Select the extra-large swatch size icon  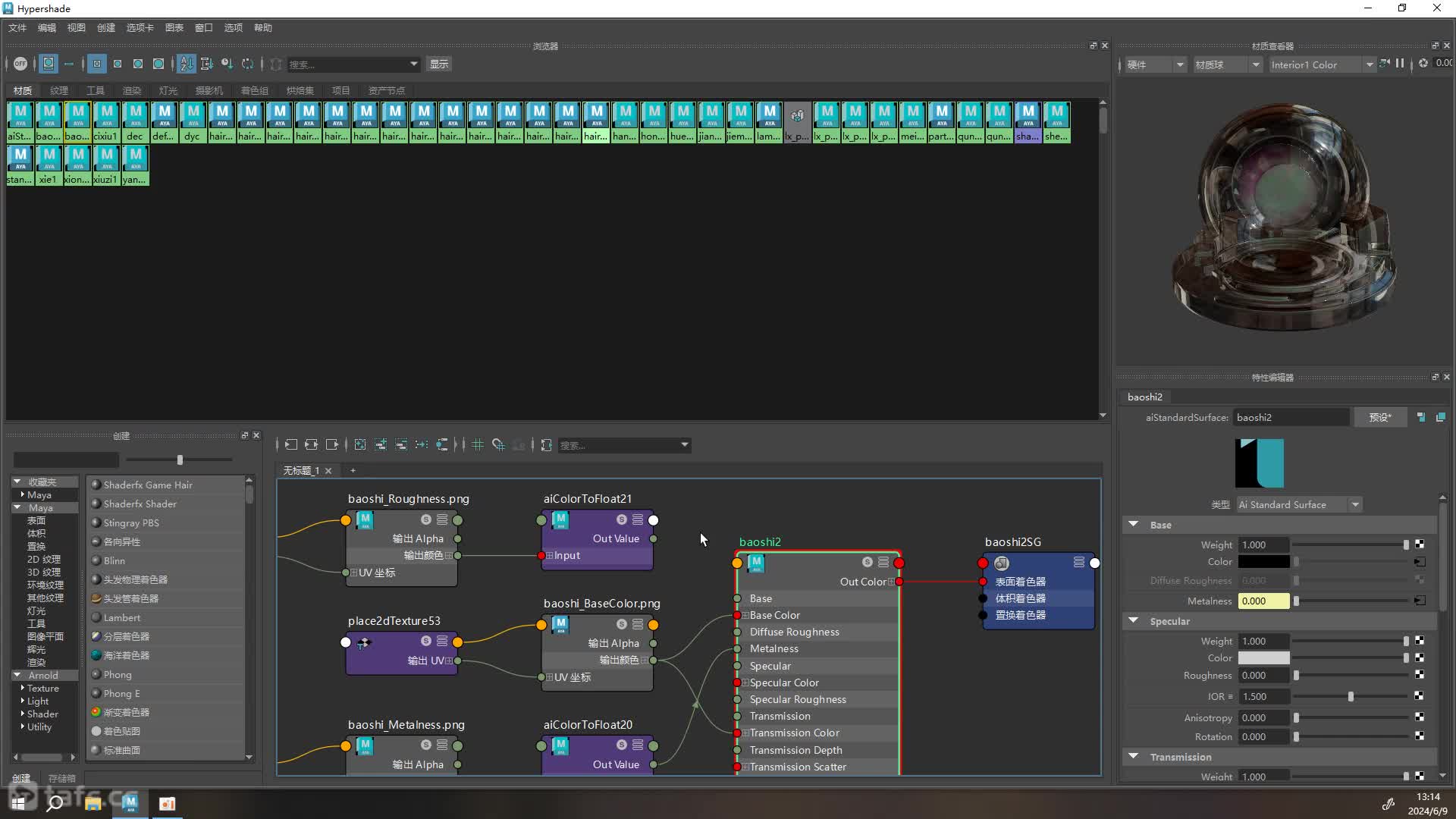coord(158,64)
